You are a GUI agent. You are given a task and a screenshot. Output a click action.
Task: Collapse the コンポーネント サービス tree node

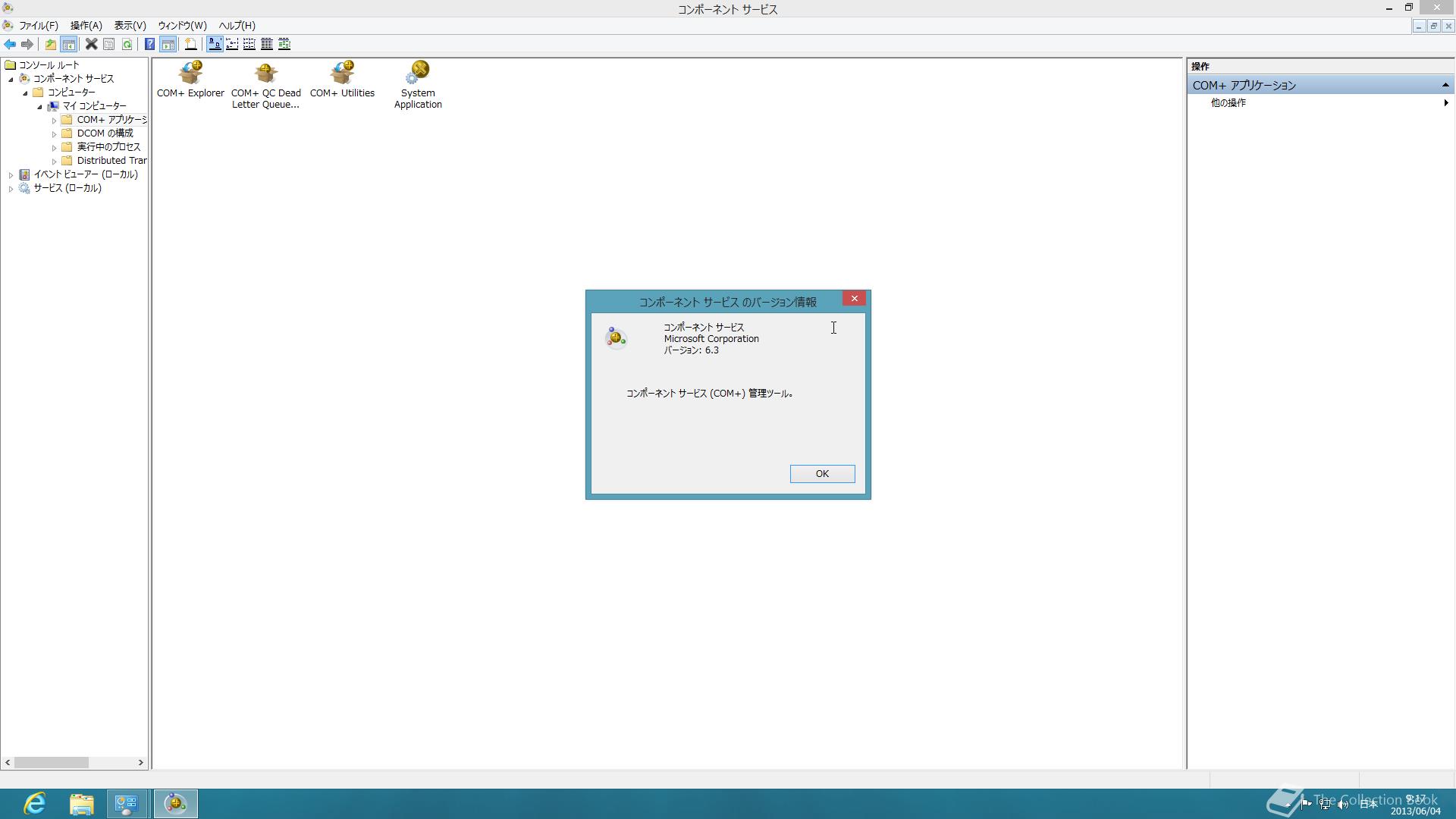11,79
